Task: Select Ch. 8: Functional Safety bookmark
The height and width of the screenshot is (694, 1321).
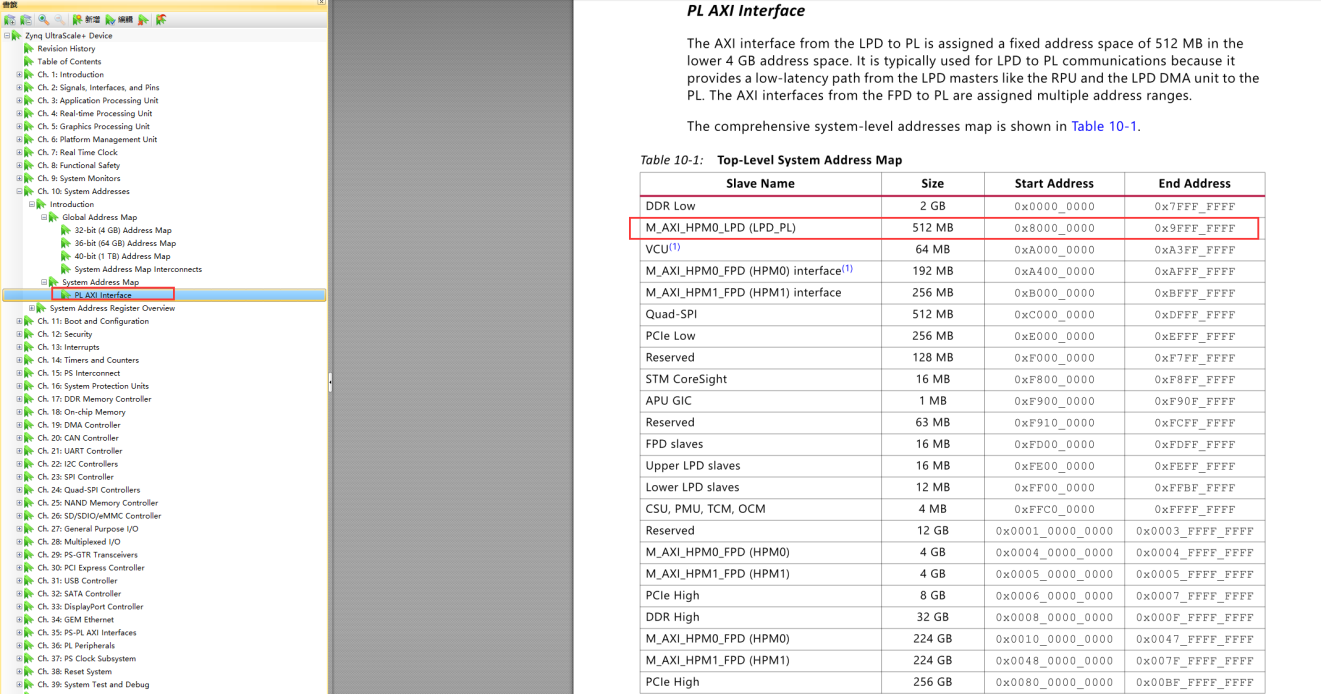Action: tap(79, 165)
